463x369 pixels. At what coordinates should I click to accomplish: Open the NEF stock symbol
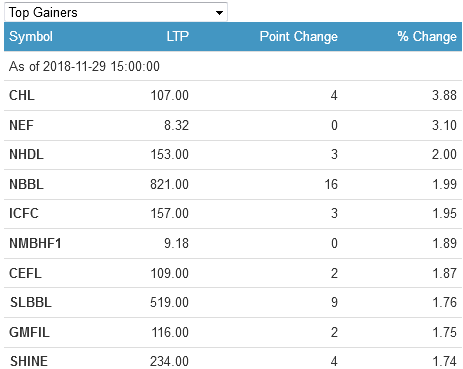(22, 125)
